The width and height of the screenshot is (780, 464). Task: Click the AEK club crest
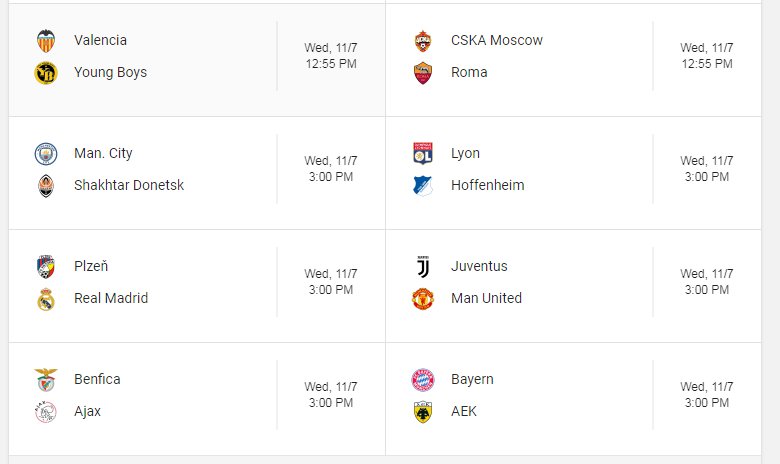pos(423,412)
